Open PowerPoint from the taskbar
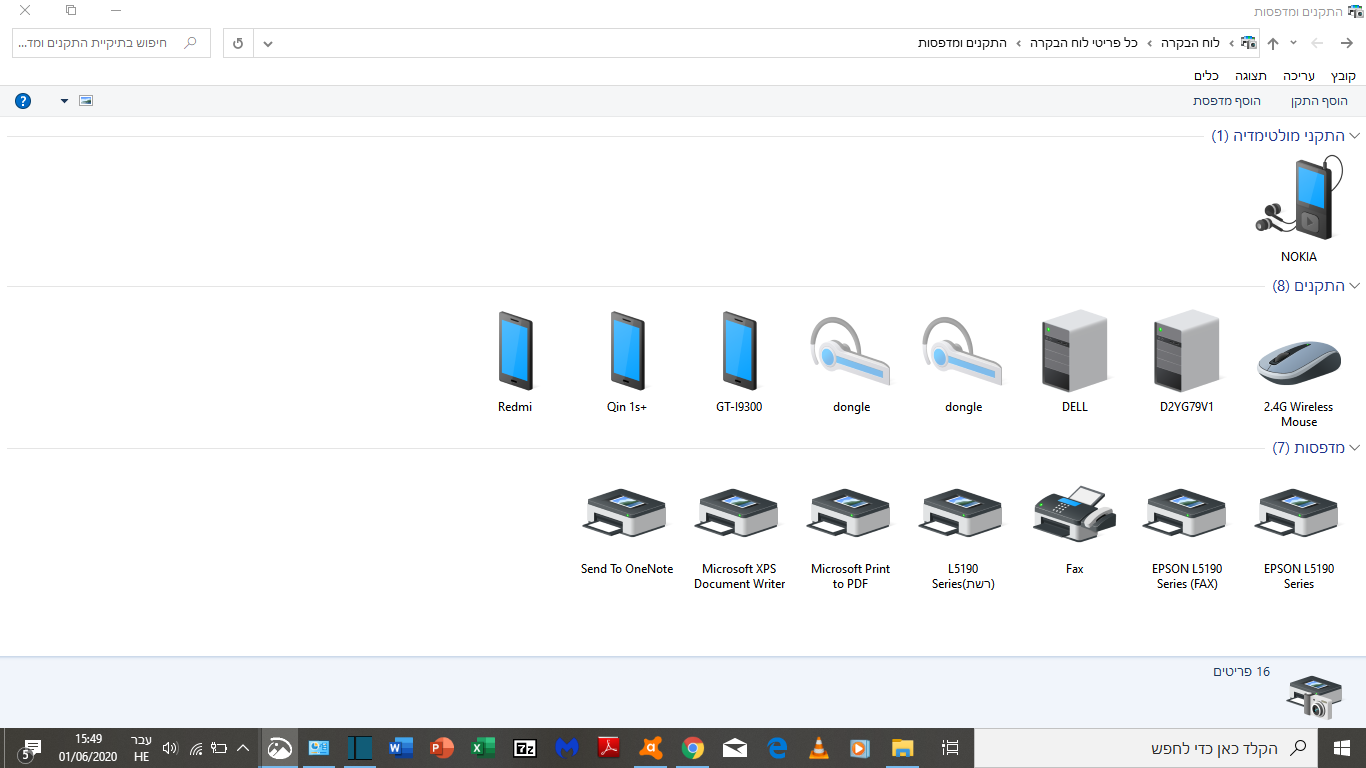The height and width of the screenshot is (768, 1366). point(442,747)
